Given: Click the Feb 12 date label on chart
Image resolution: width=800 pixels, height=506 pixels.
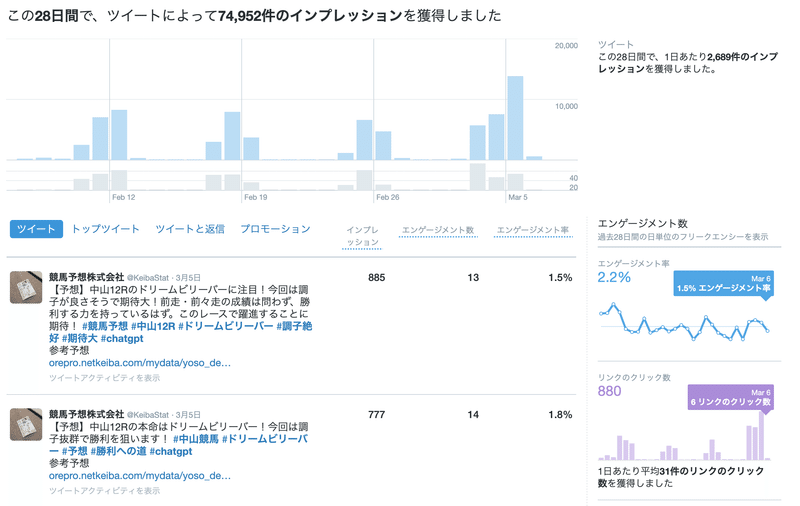Looking at the screenshot, I should pos(123,197).
